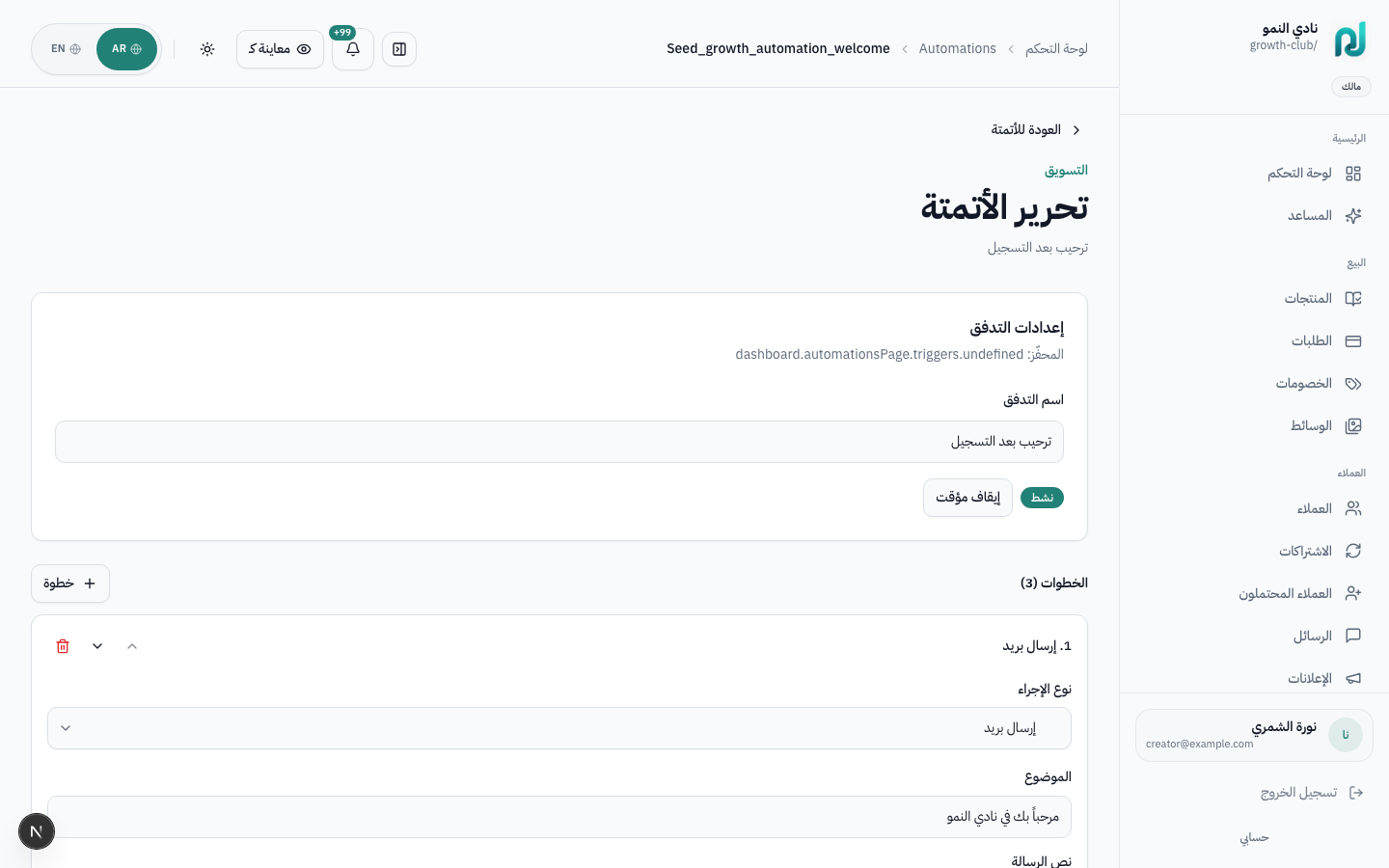The height and width of the screenshot is (868, 1389).
Task: Open نوع الإجراء action type dropdown
Action: pos(559,728)
